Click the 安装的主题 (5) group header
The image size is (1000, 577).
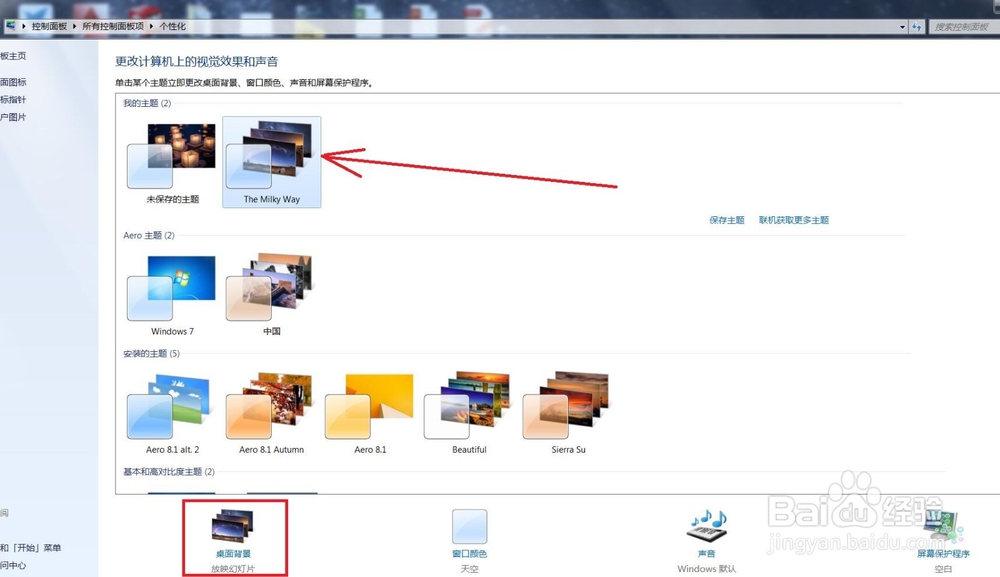click(152, 354)
